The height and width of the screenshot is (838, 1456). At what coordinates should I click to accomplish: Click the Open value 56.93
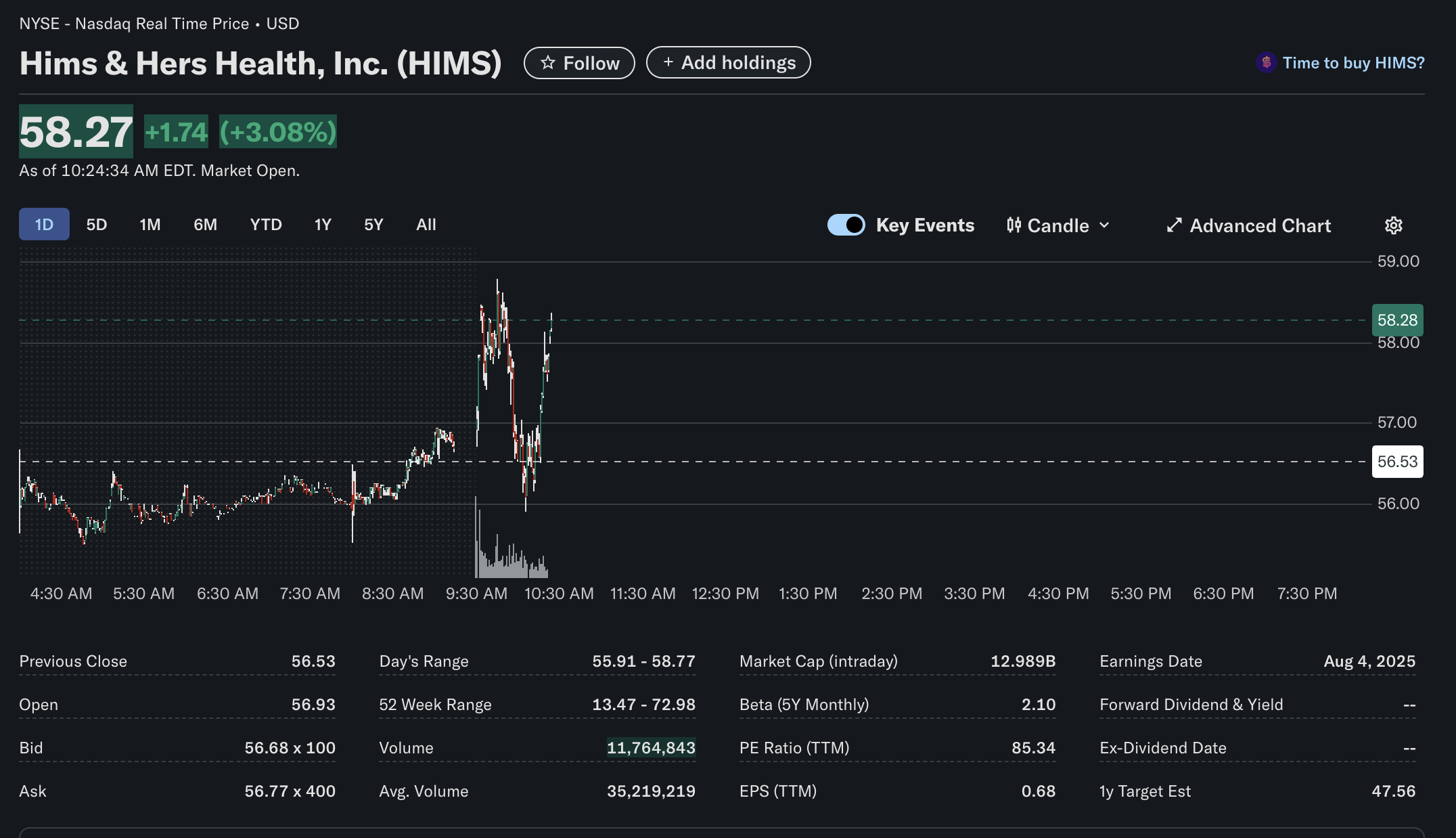click(313, 705)
